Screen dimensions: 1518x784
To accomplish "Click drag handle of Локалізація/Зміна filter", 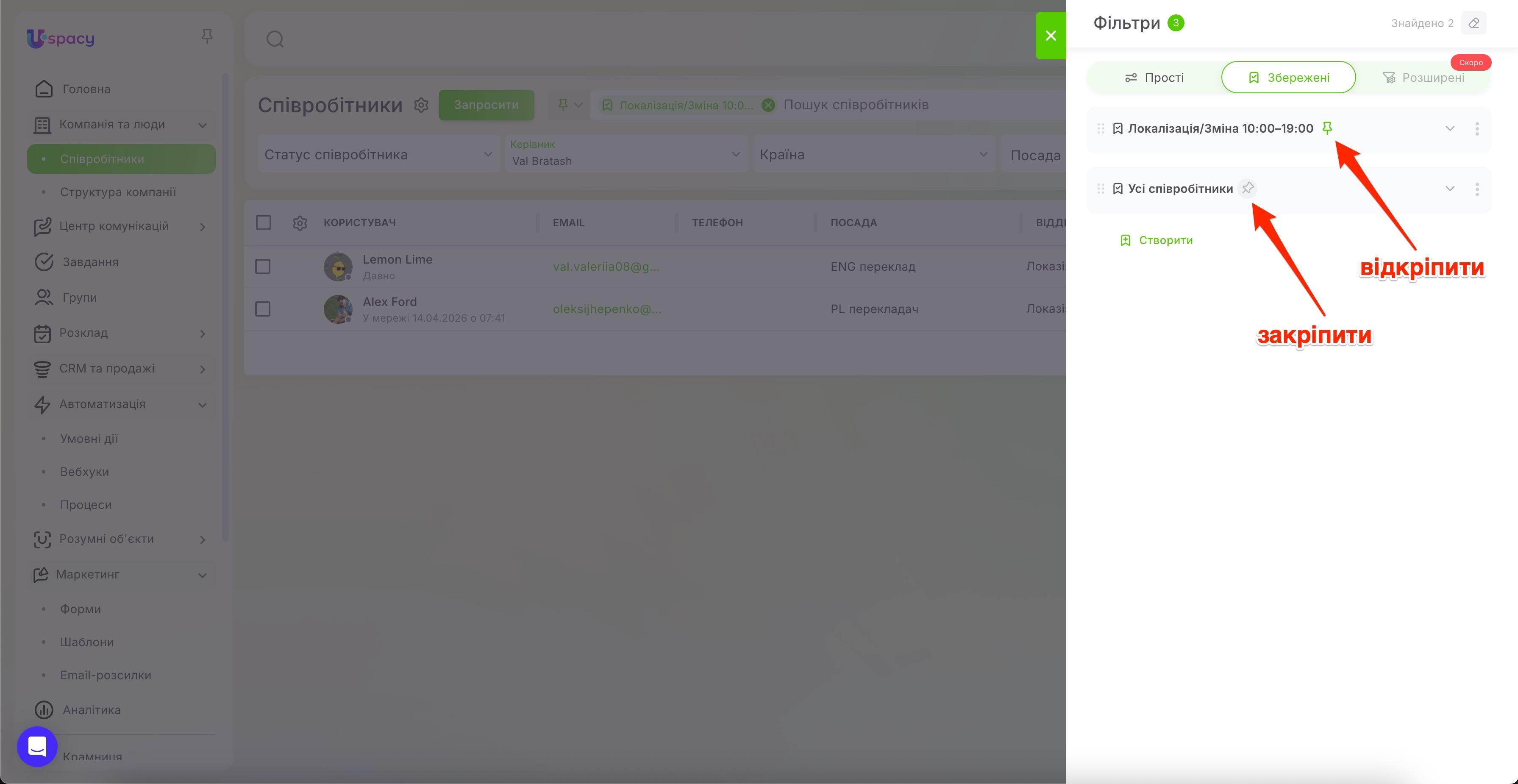I will pos(1100,128).
